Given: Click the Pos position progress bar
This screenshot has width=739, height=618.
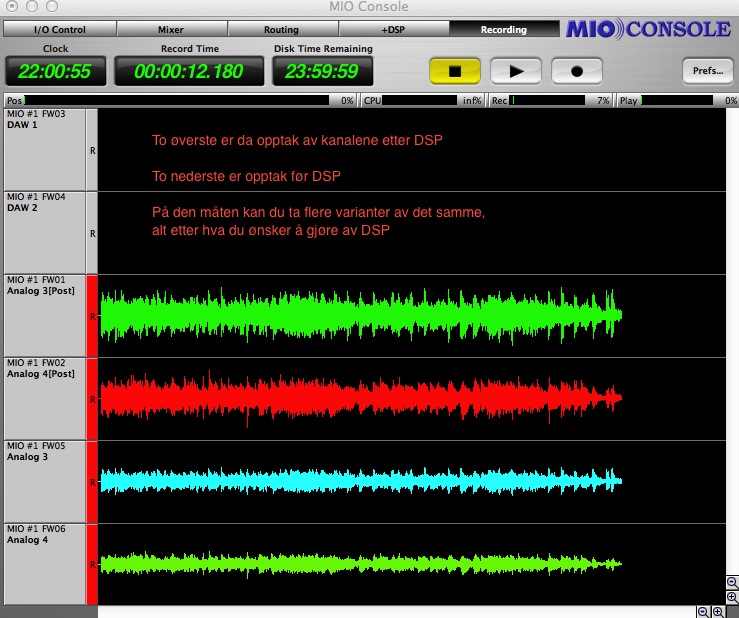Looking at the screenshot, I should (x=177, y=100).
